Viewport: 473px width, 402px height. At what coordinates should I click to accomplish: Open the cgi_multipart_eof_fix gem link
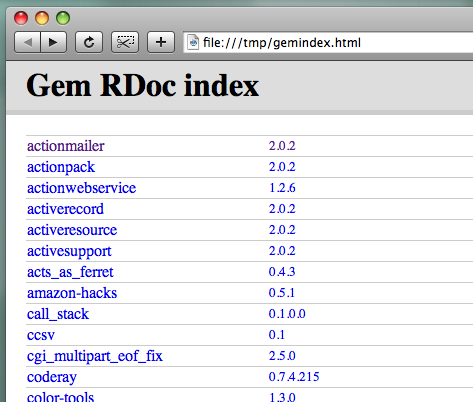coord(95,356)
